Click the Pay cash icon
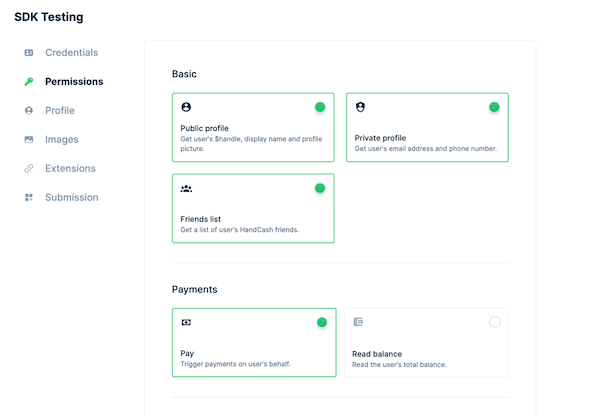The width and height of the screenshot is (600, 416). tap(186, 322)
